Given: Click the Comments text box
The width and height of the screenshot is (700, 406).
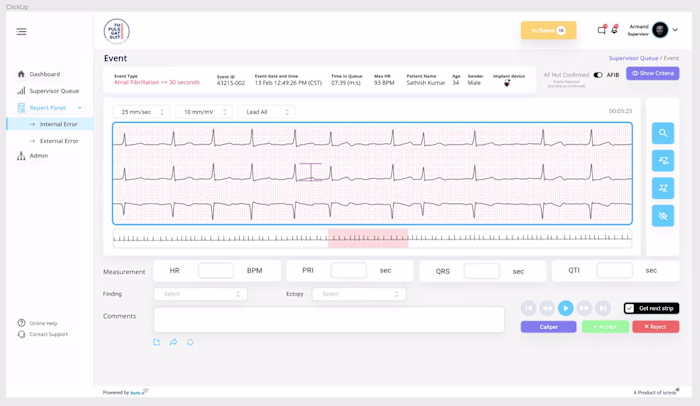Looking at the screenshot, I should [329, 320].
